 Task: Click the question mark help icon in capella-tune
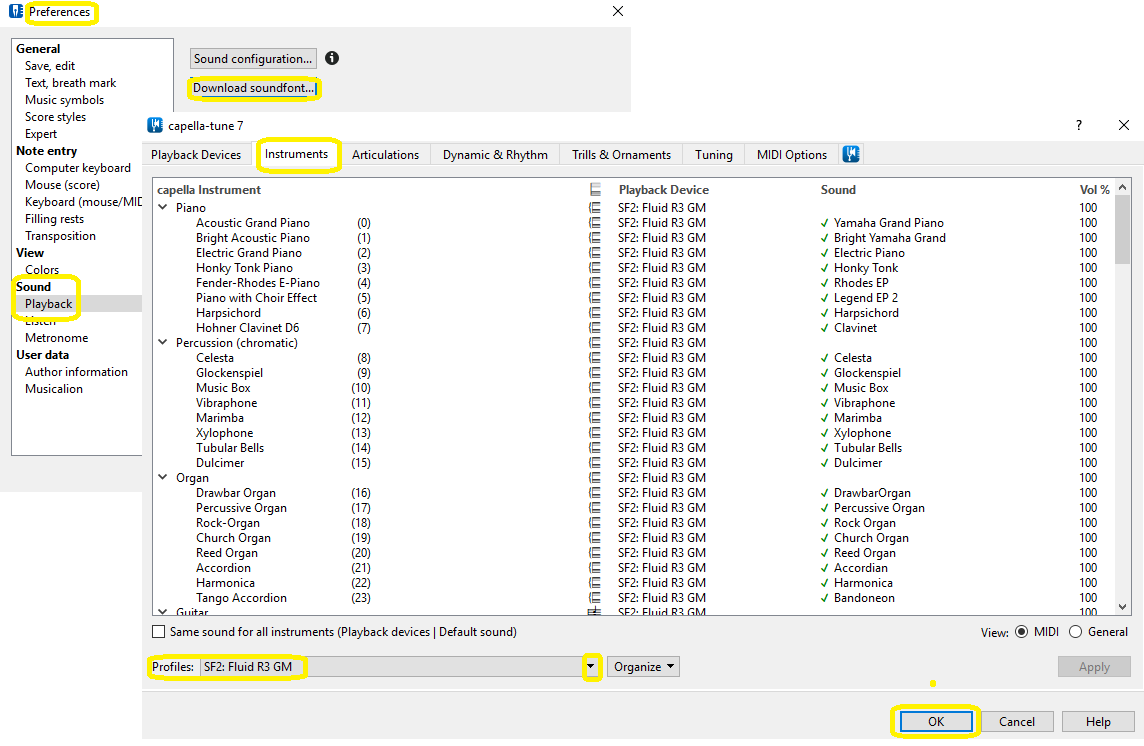pos(1078,125)
